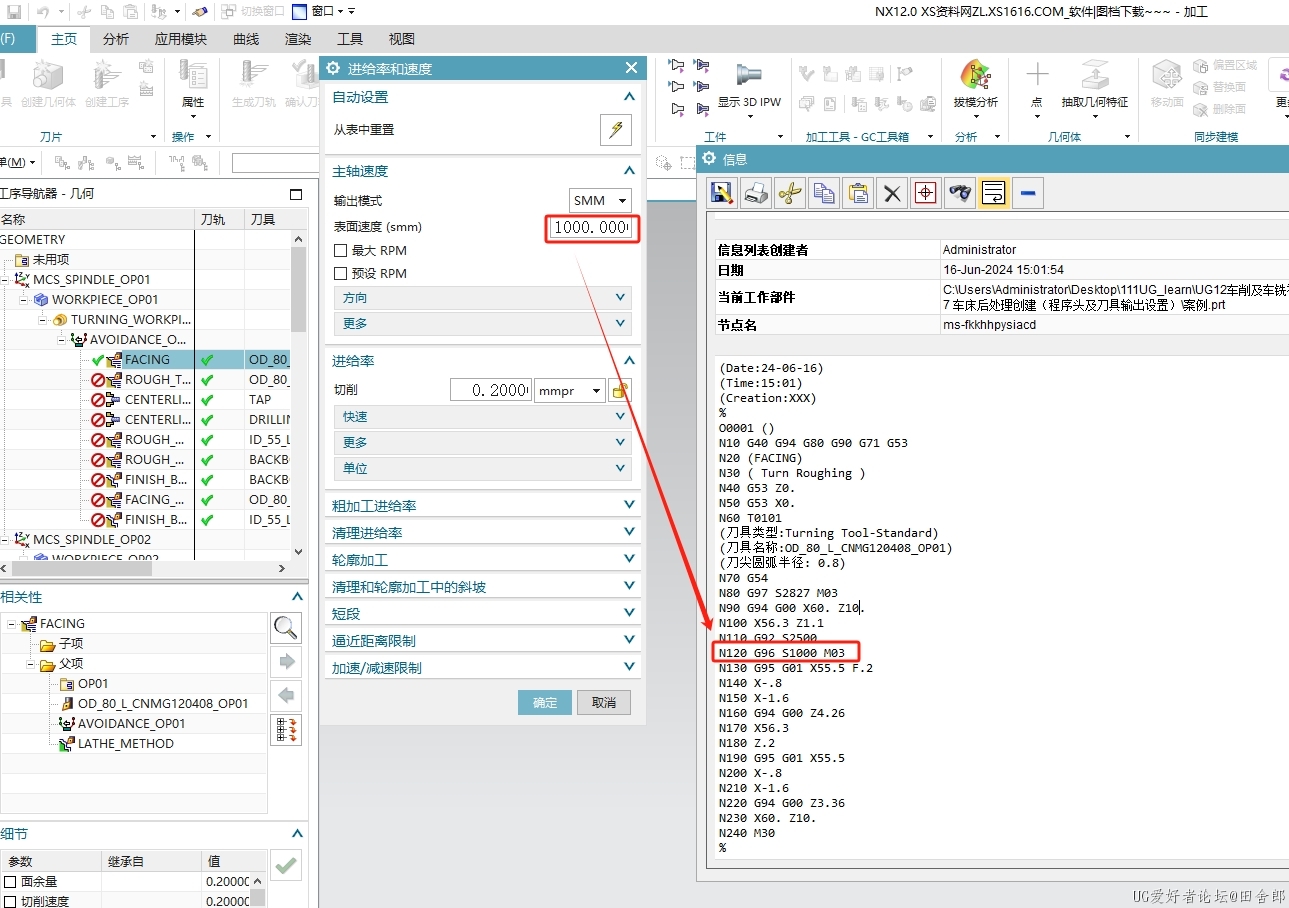
Task: Open the 曲线 ribbon tab
Action: click(246, 39)
